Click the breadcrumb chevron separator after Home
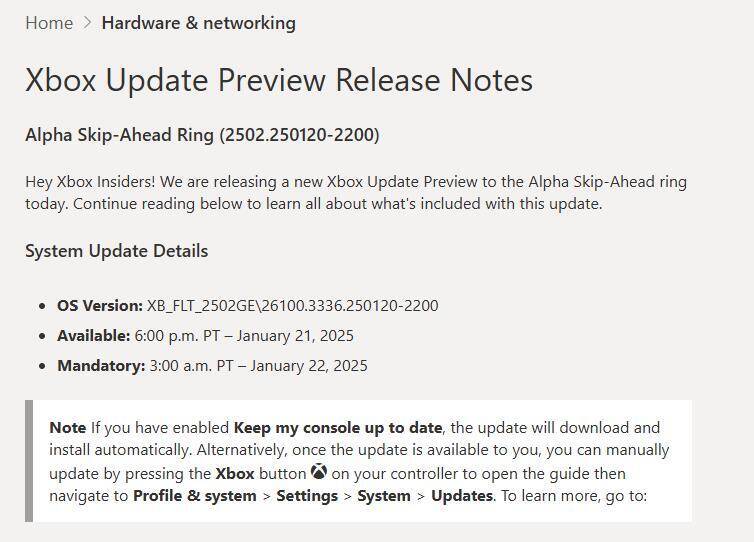Image resolution: width=754 pixels, height=542 pixels. pyautogui.click(x=87, y=23)
